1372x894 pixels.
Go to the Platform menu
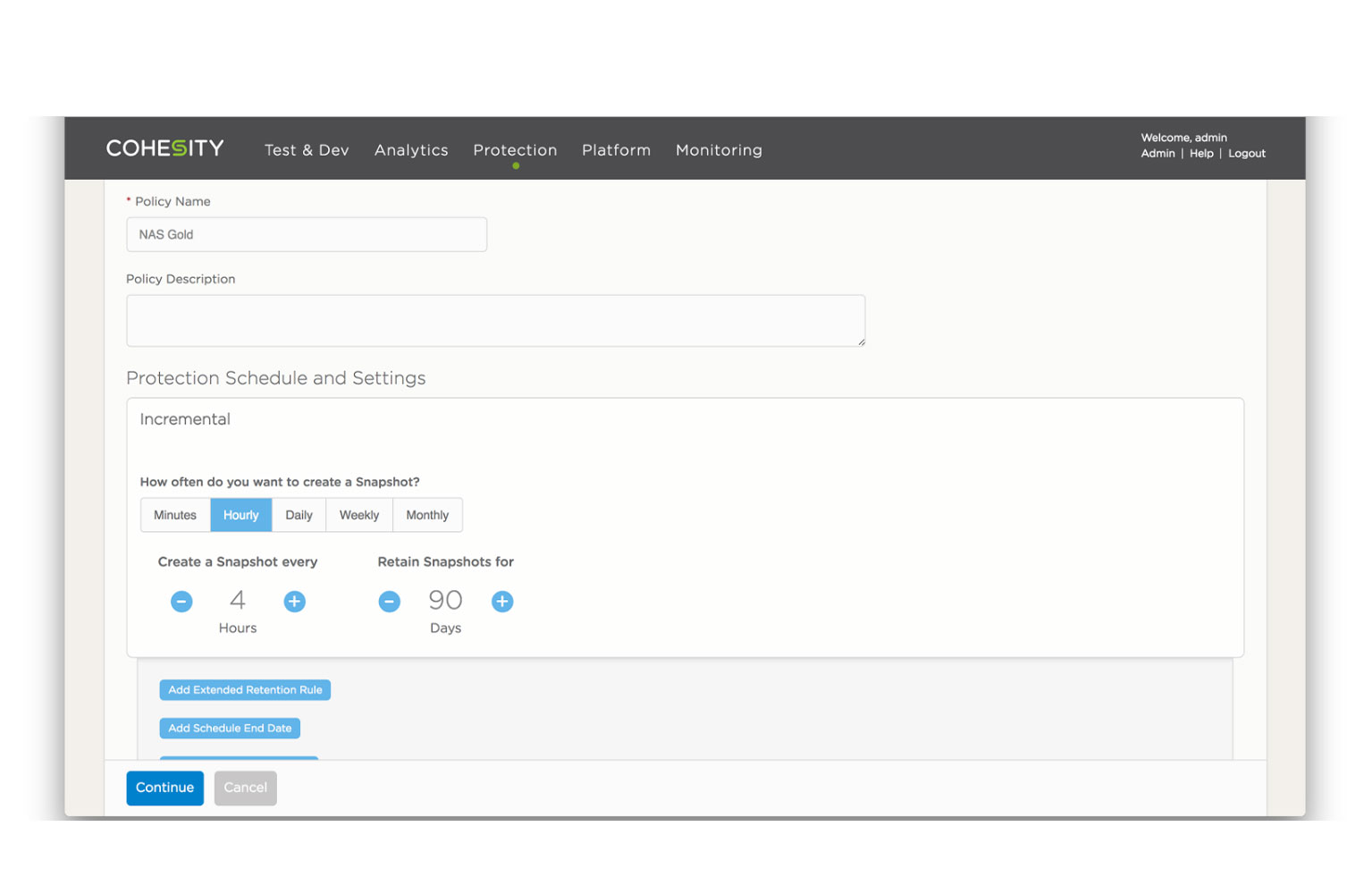pos(616,150)
